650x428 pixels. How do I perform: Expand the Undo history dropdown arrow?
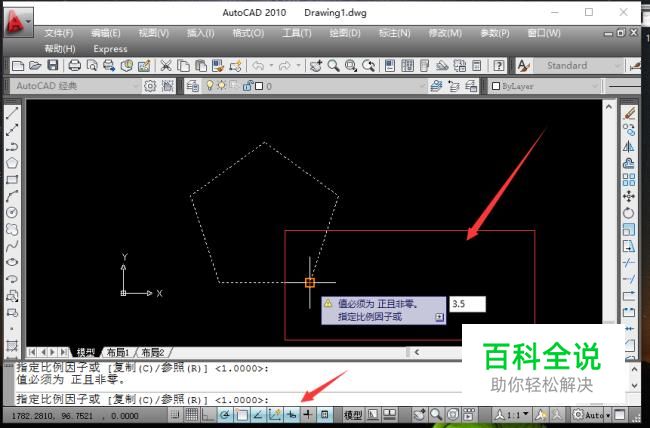pyautogui.click(x=271, y=66)
